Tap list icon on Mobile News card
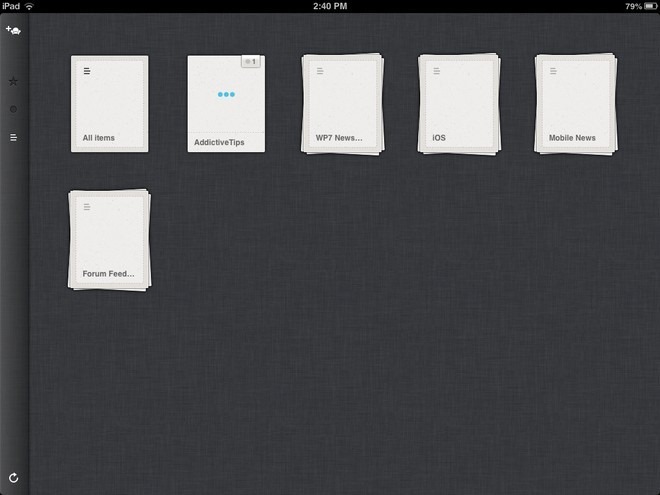Screen dimensions: 660x495 (x=553, y=71)
